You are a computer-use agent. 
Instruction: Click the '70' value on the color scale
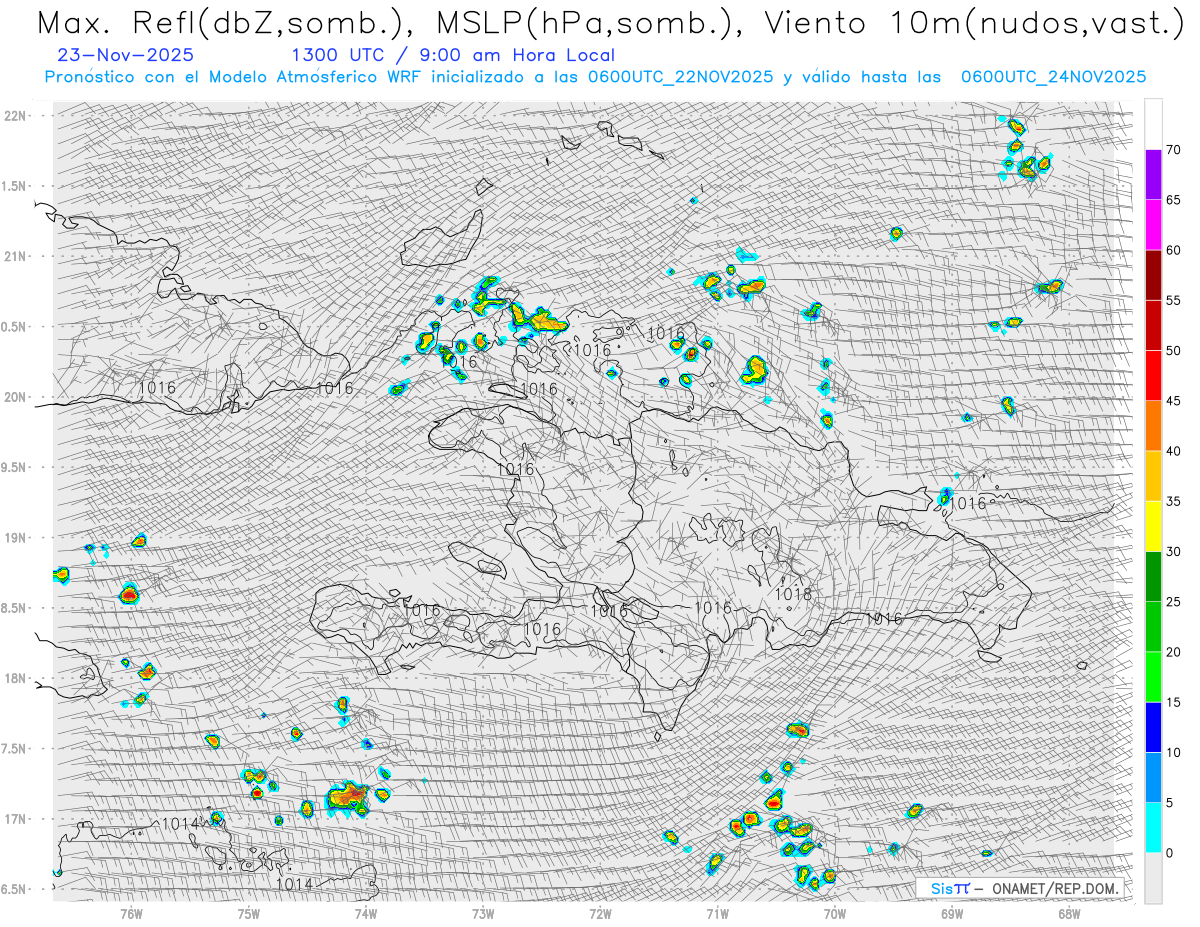1173,150
